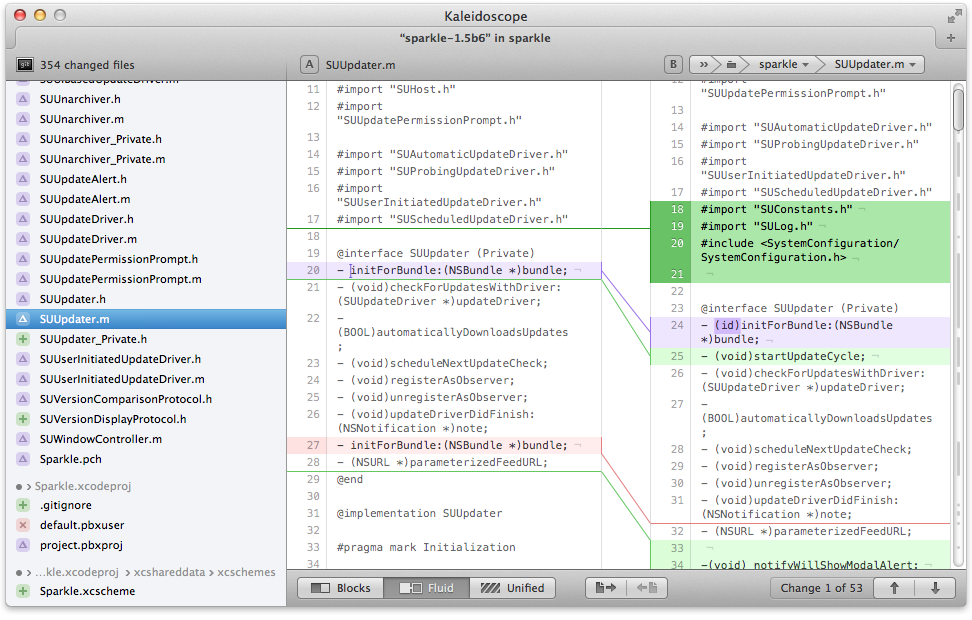972x620 pixels.
Task: Click the A file label badge
Action: (x=309, y=64)
